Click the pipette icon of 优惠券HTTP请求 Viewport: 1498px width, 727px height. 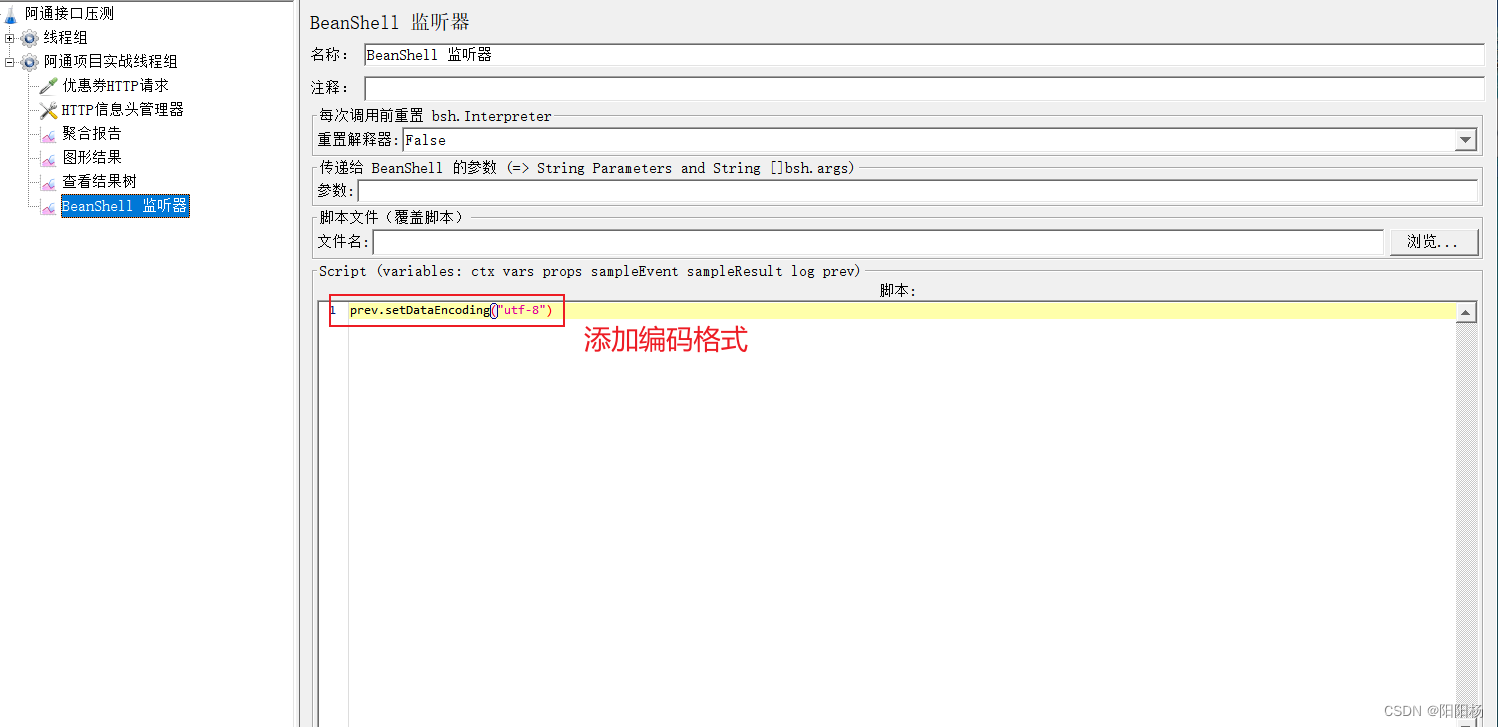coord(48,86)
